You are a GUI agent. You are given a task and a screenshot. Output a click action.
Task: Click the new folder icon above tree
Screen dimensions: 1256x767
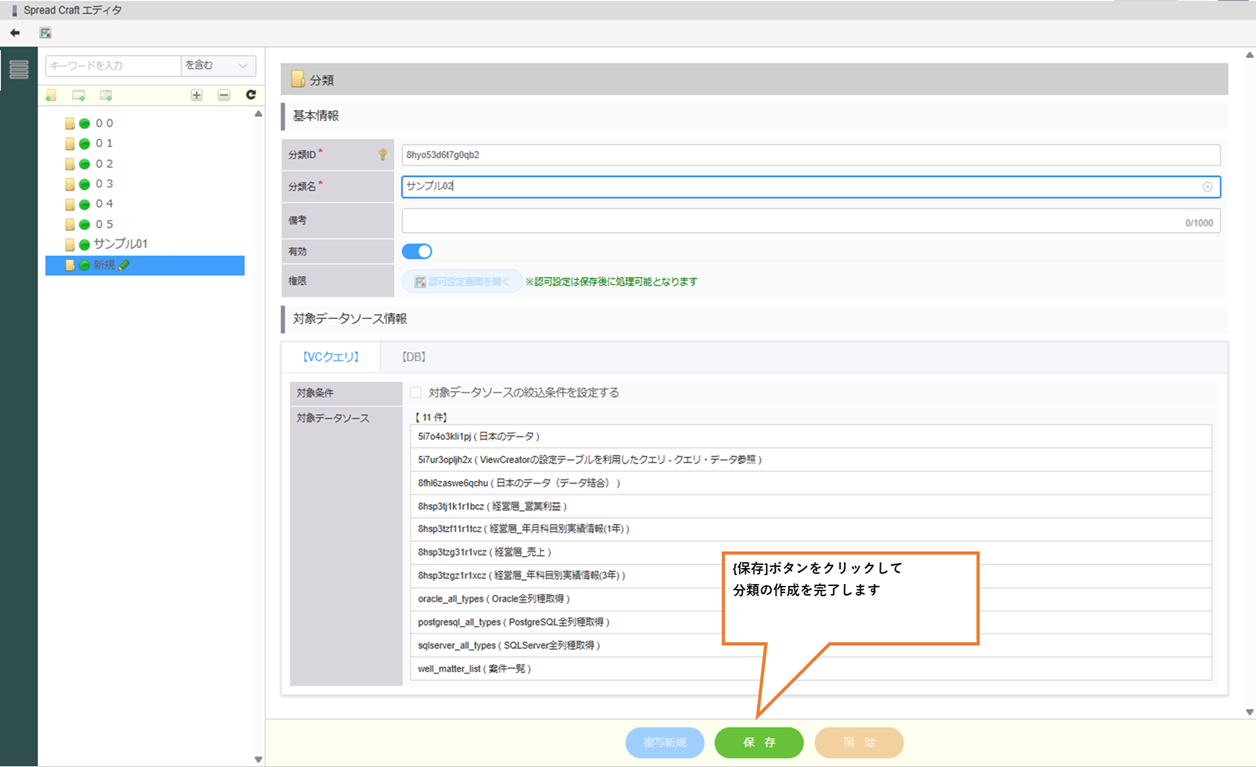(51, 95)
